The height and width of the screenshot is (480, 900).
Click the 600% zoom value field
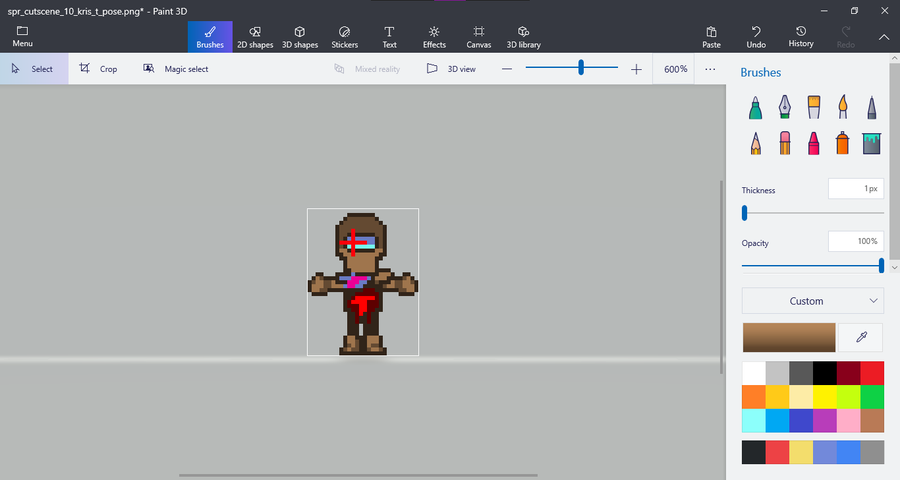pos(675,69)
